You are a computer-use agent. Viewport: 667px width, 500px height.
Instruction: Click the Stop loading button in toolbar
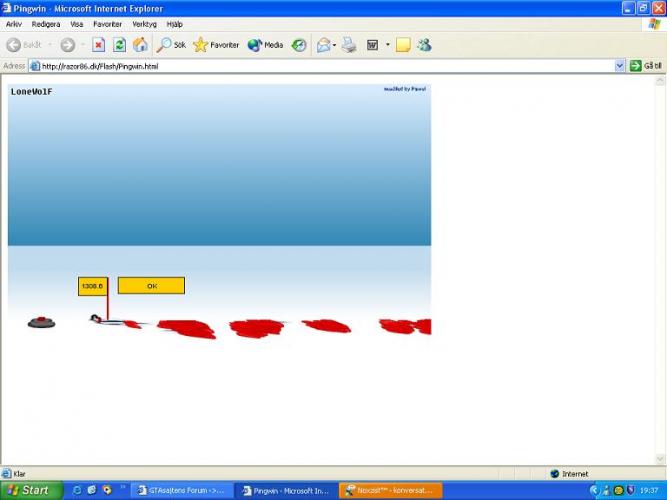click(x=99, y=45)
